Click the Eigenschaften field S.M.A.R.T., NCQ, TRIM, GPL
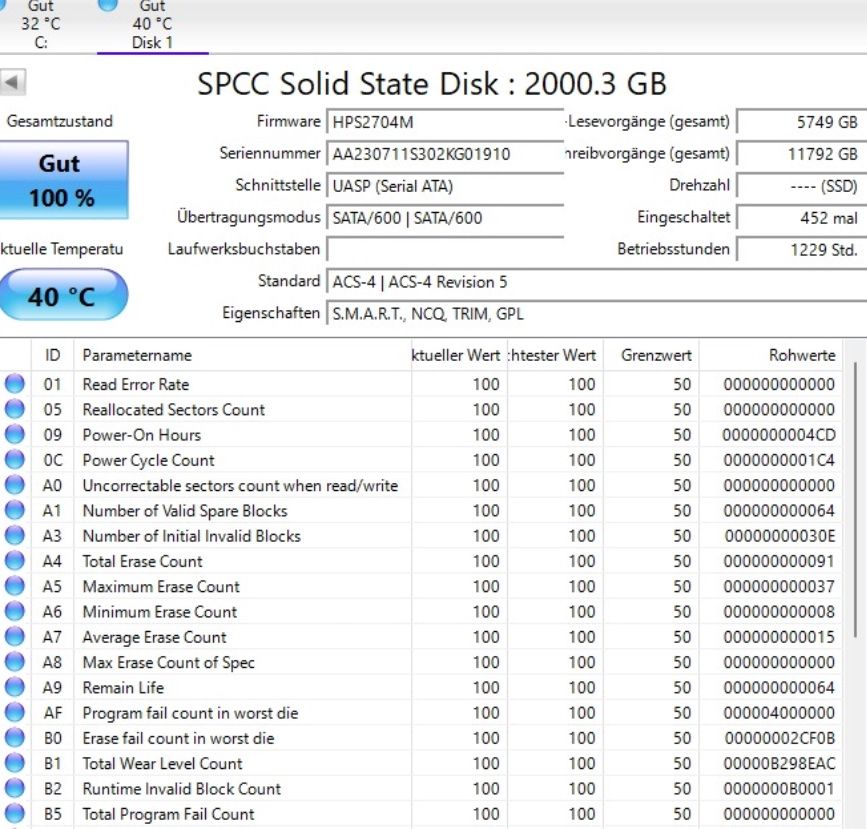Screen dimensions: 867x829 coord(597,314)
